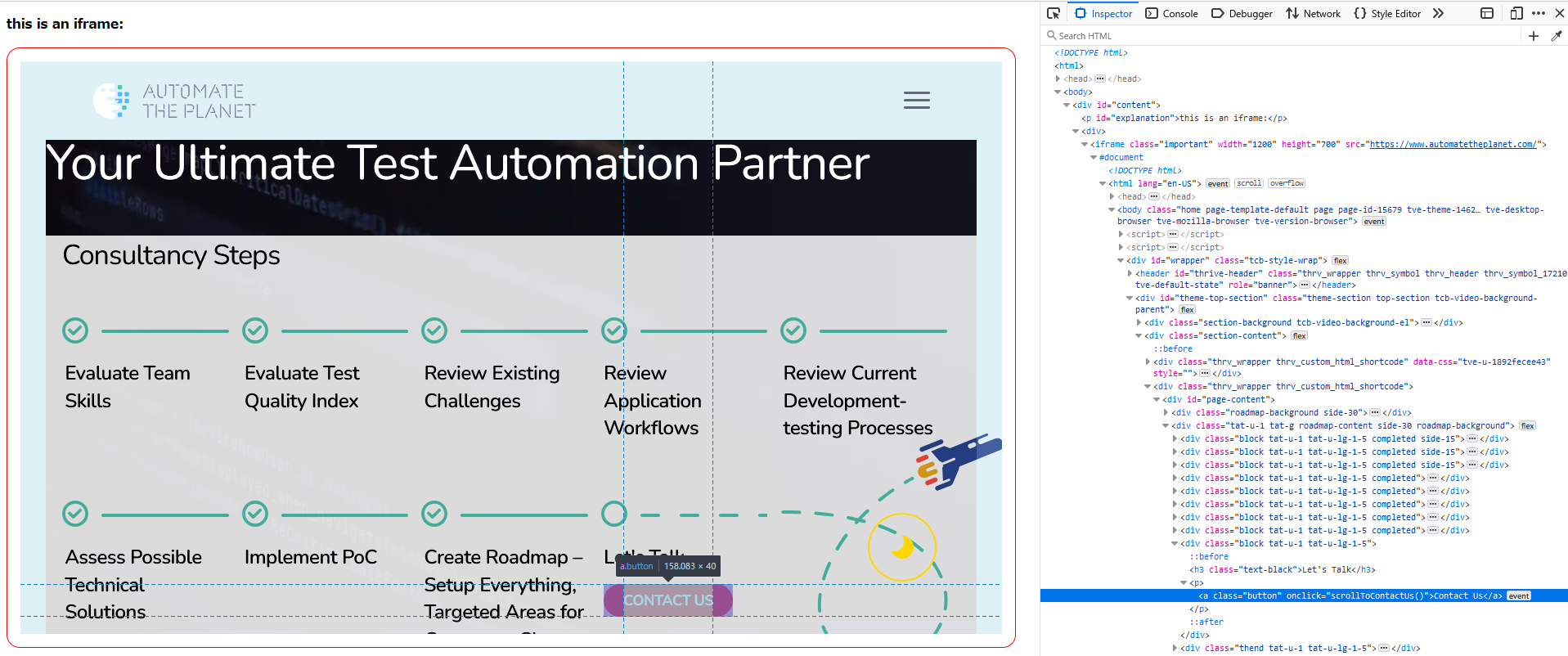Switch to the Network tab
The width and height of the screenshot is (1568, 656).
tap(1314, 13)
